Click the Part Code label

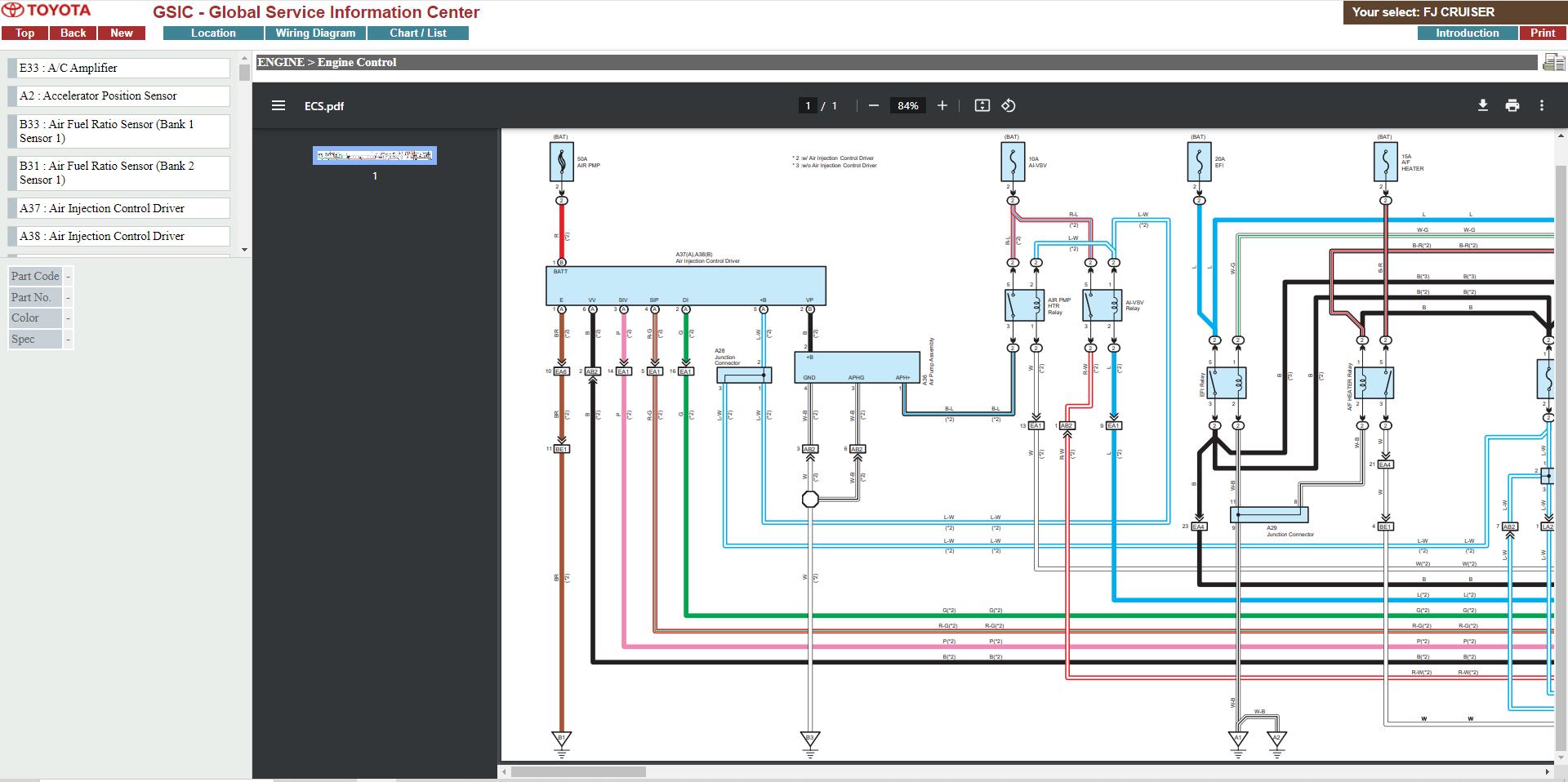(x=35, y=276)
